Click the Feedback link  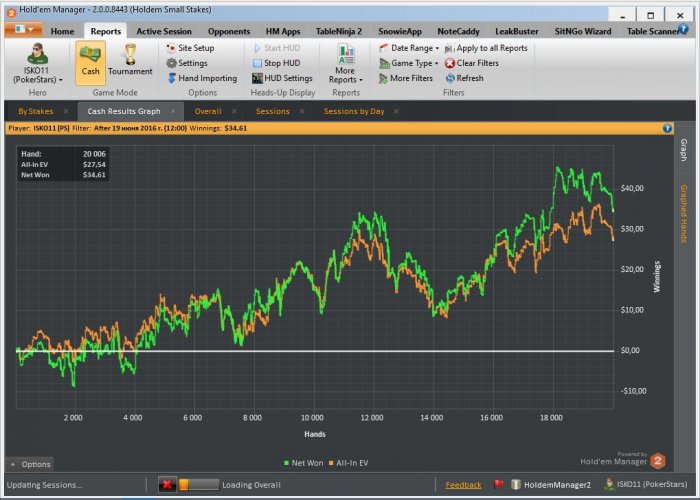coord(463,485)
